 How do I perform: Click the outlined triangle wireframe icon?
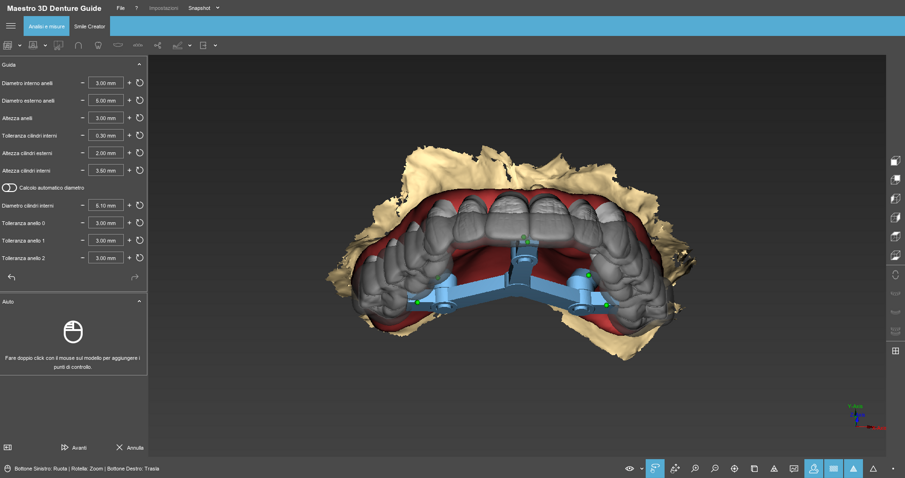click(873, 468)
